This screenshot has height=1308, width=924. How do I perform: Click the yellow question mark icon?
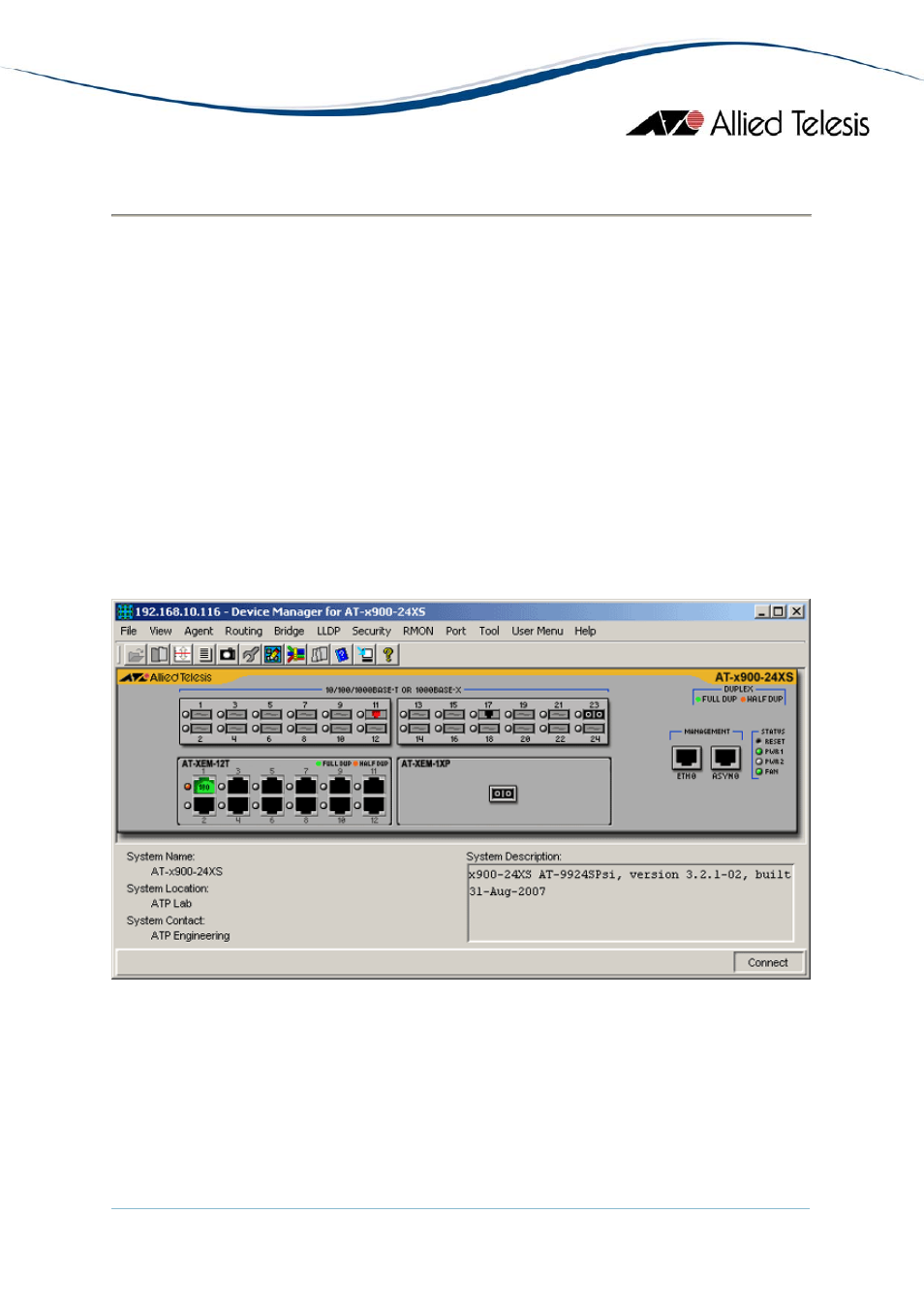(388, 655)
